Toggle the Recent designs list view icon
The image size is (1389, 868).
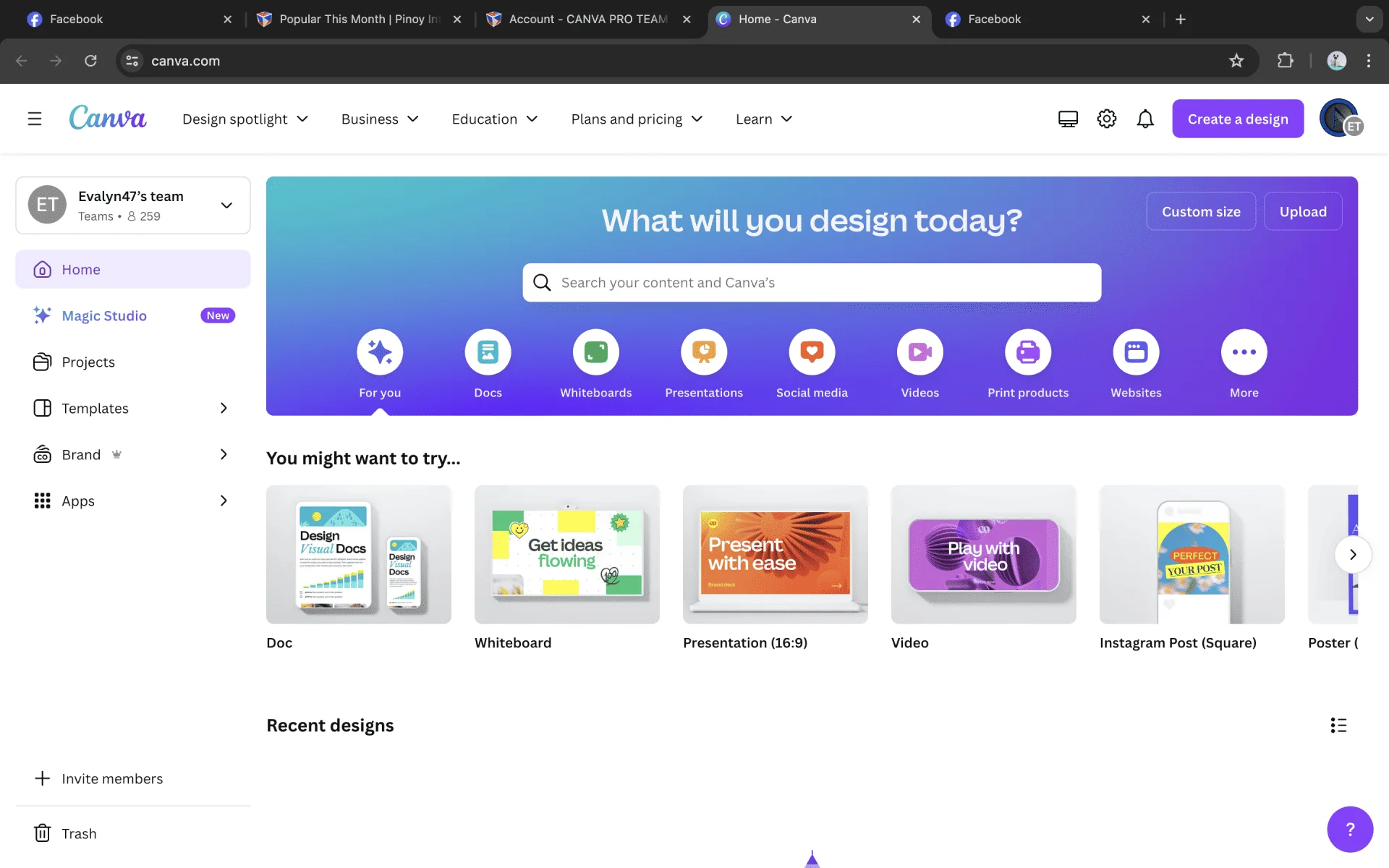pos(1338,726)
